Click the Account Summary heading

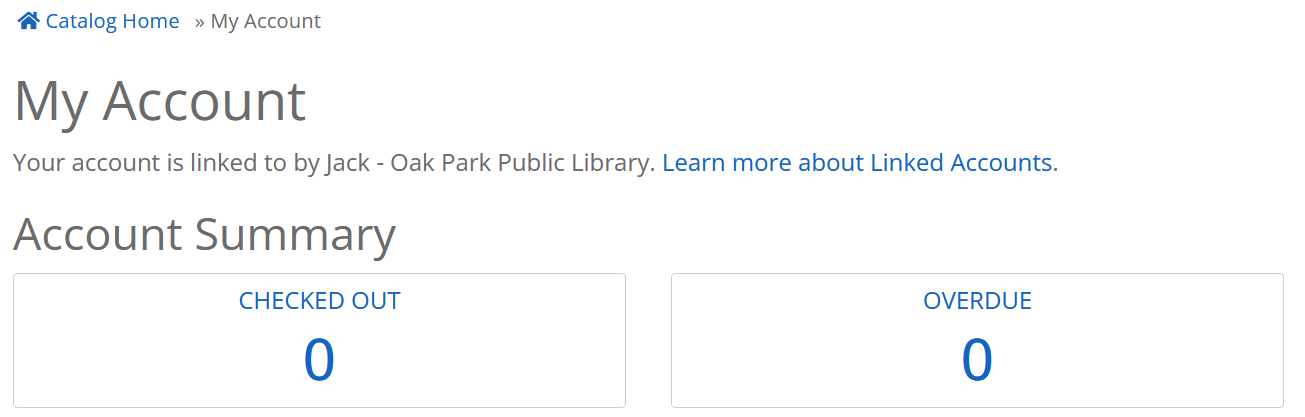coord(205,235)
